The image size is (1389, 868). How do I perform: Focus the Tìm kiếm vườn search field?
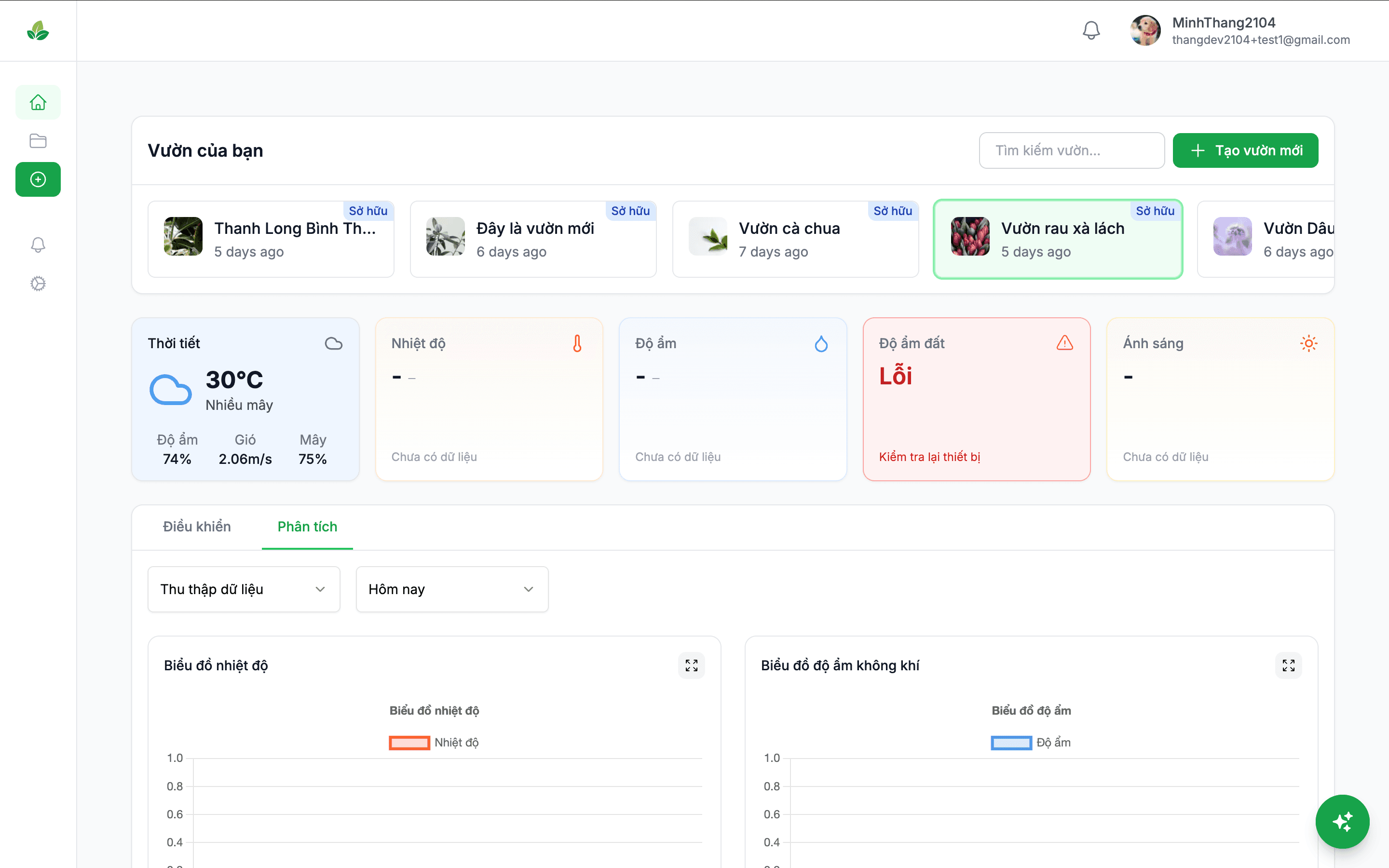coord(1072,150)
